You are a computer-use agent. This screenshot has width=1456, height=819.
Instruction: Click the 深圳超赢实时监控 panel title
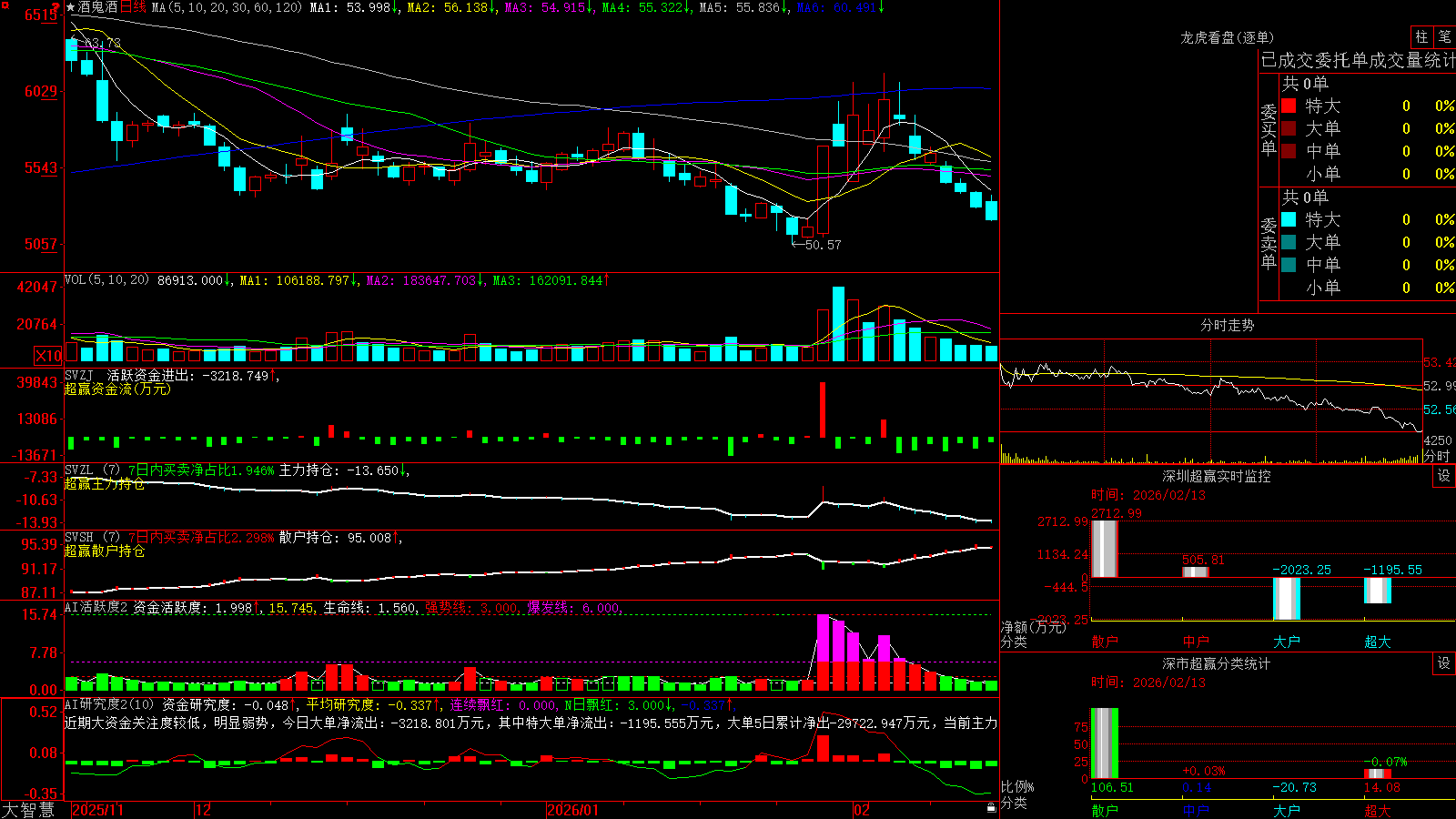point(1216,476)
